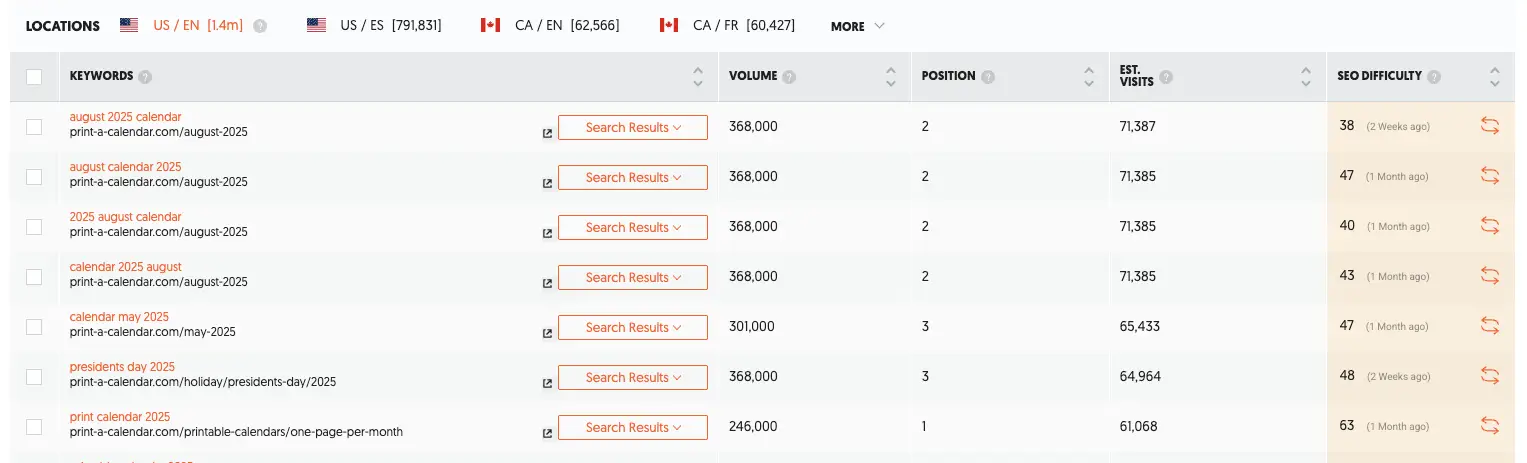Sort by Position column sort arrows
Viewport: 1527px width, 463px height.
click(x=1088, y=77)
